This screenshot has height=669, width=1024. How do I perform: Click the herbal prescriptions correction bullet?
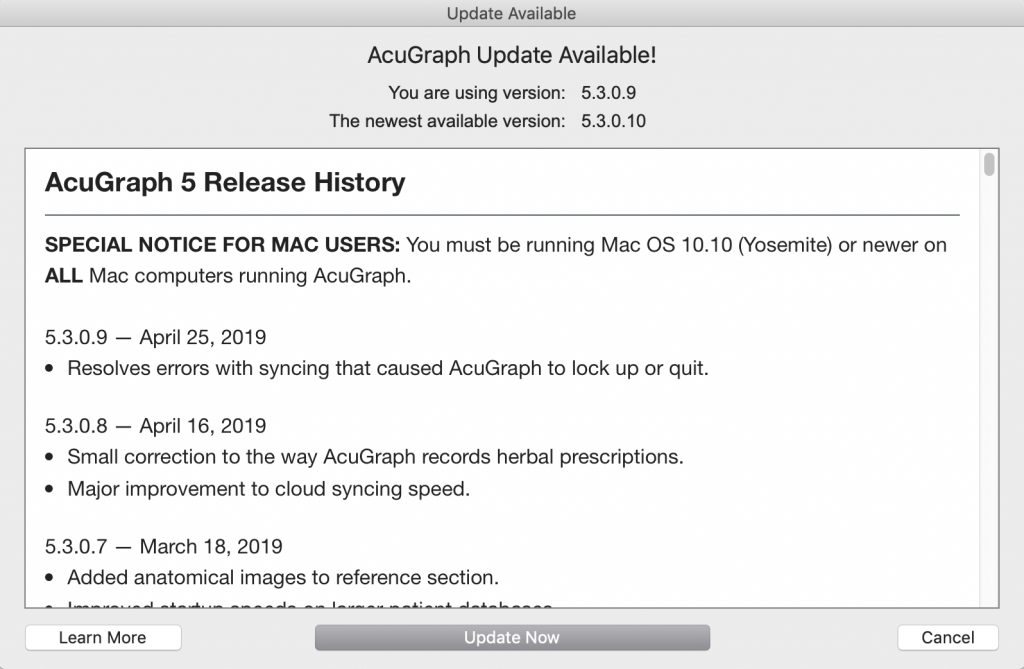tap(364, 457)
